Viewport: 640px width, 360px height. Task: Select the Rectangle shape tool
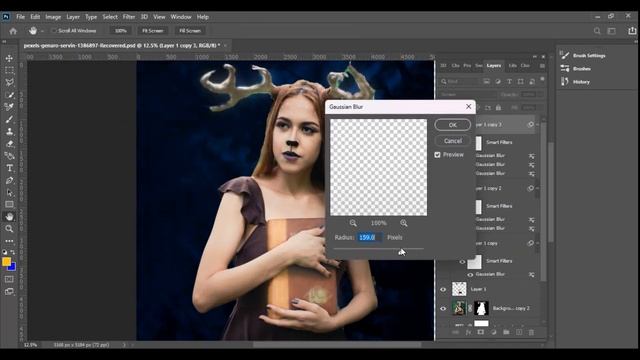pos(9,204)
